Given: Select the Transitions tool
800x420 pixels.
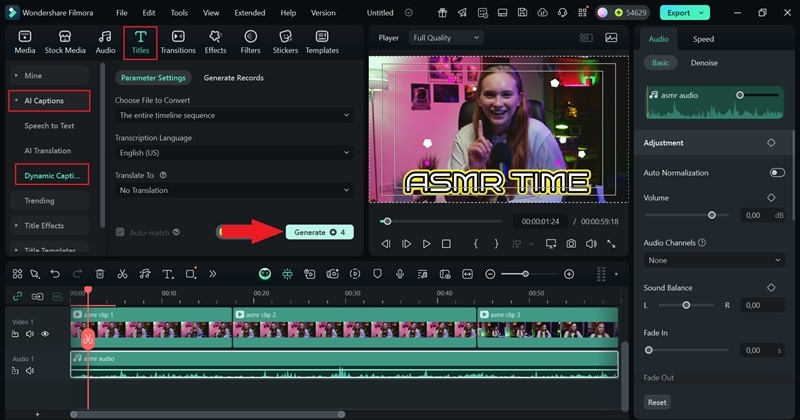Looking at the screenshot, I should click(178, 41).
